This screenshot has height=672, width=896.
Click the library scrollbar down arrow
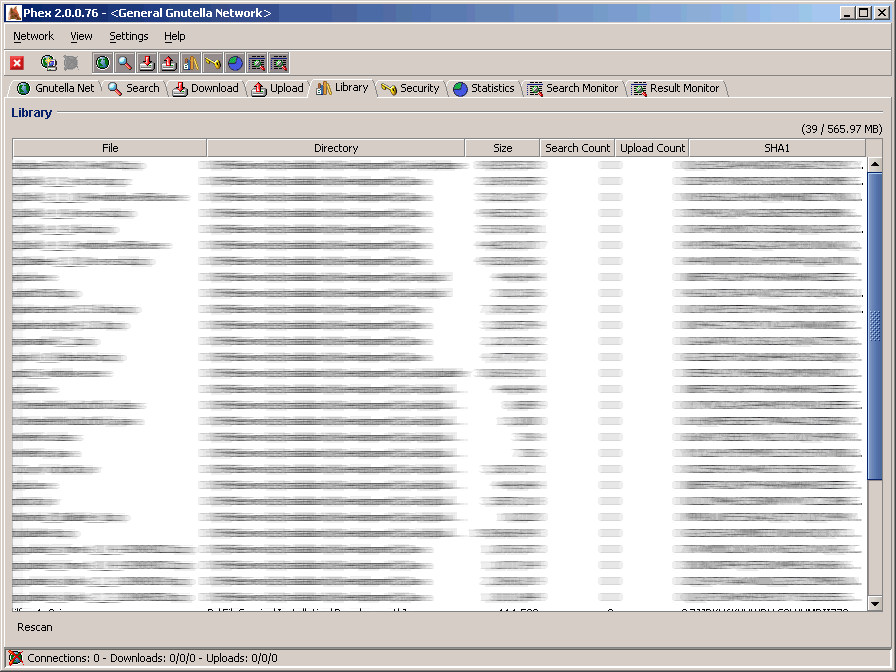pyautogui.click(x=875, y=603)
